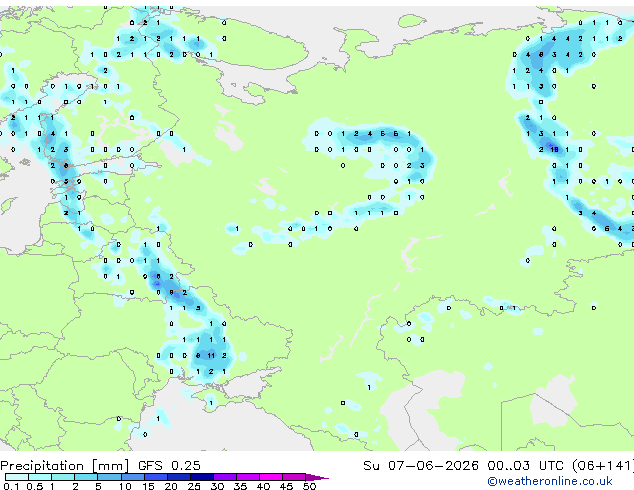Click the legend label '25'
Screen dimensions: 634x490
(194, 486)
